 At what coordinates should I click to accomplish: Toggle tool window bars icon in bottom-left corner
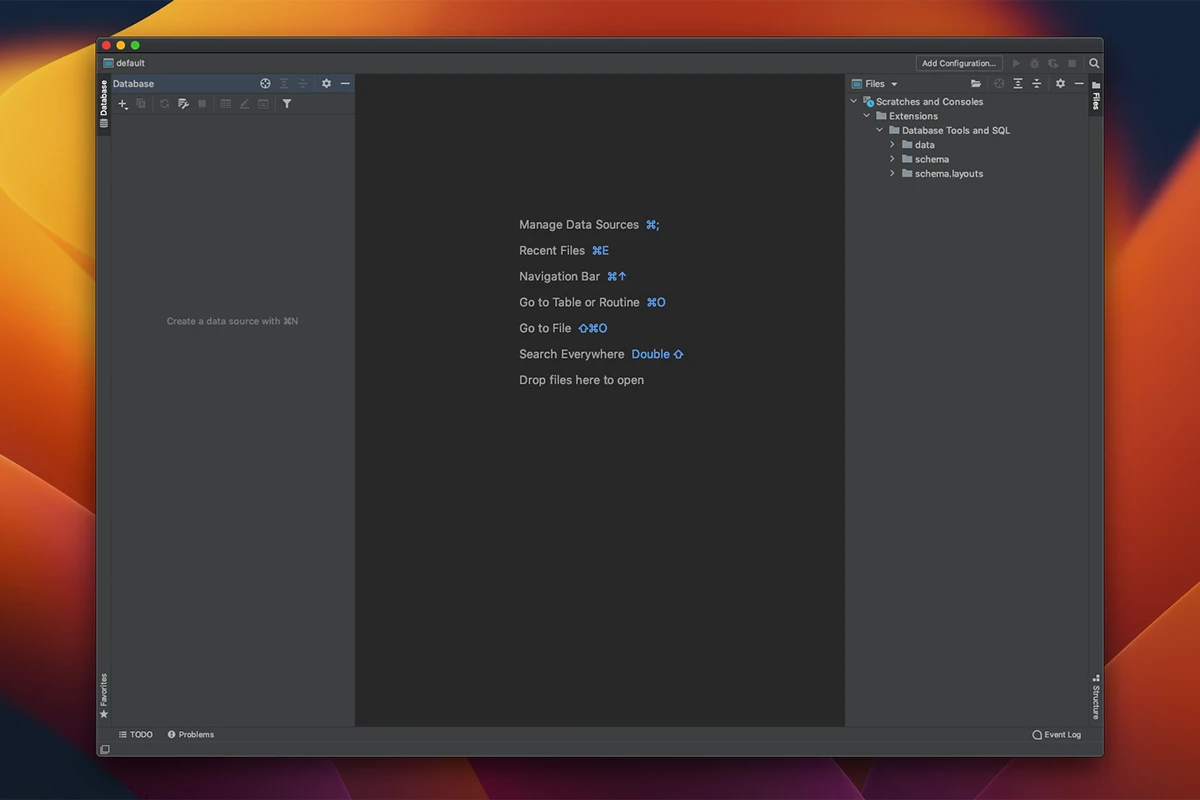pos(104,749)
